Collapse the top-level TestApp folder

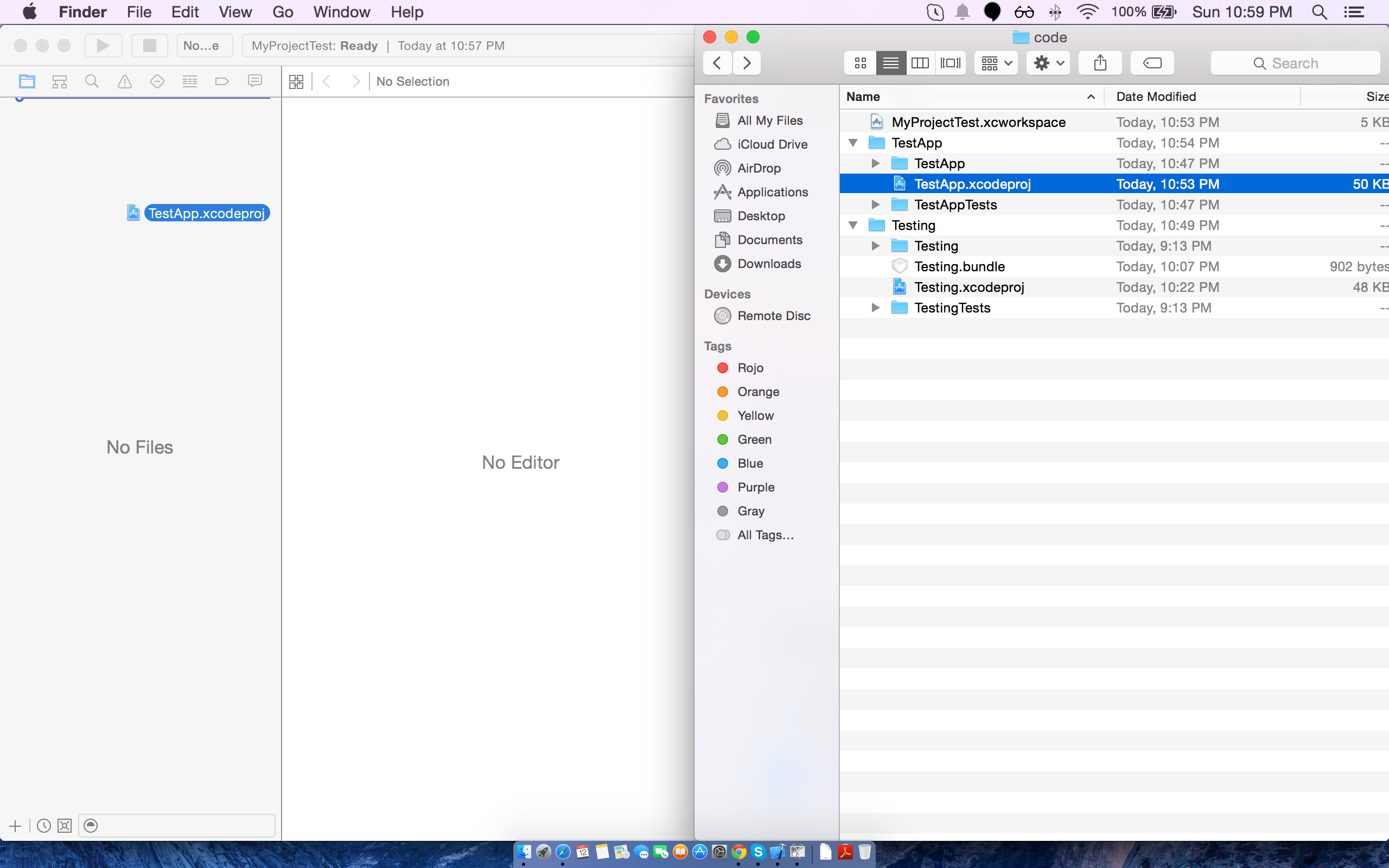pos(853,143)
